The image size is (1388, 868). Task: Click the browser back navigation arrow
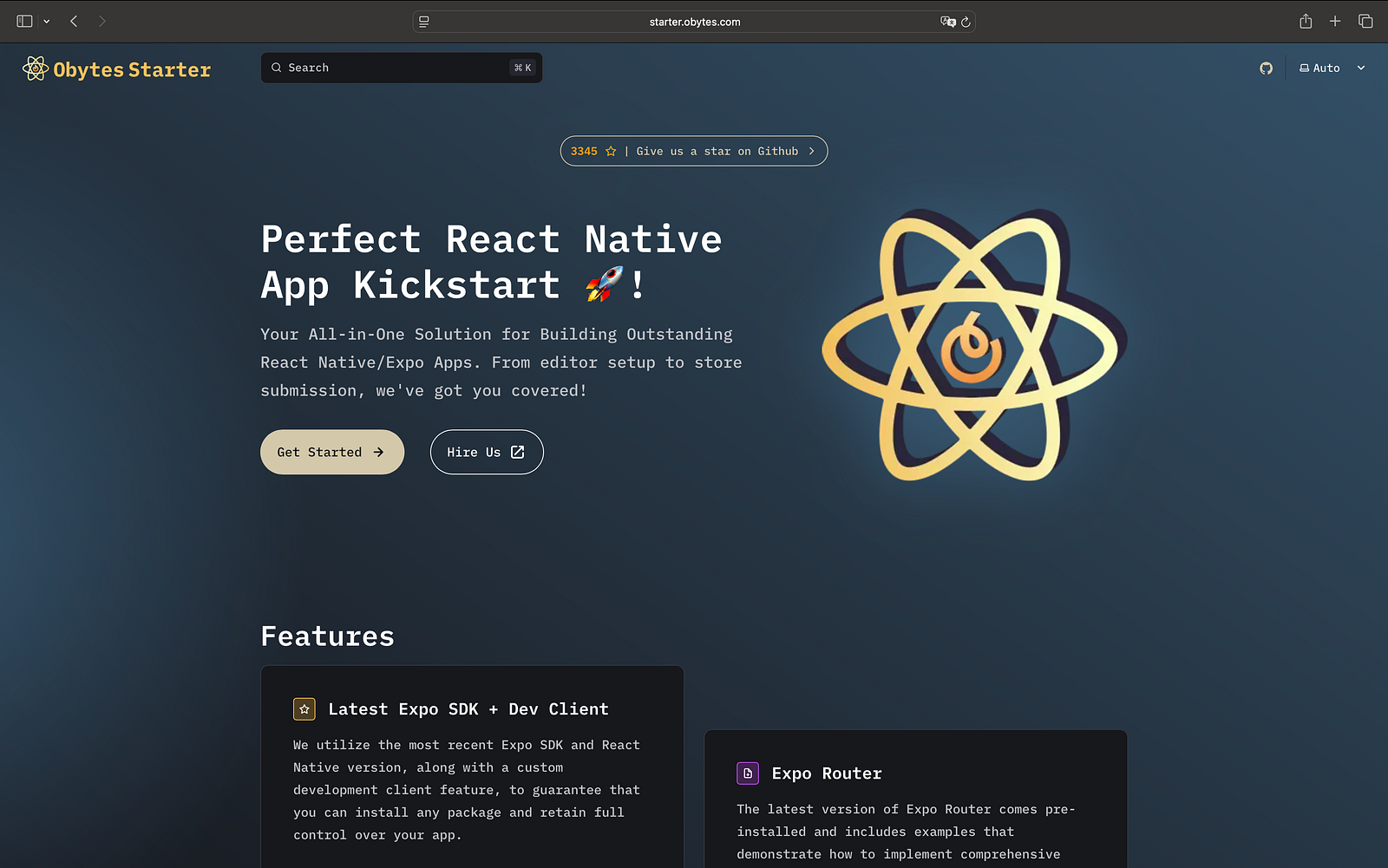tap(74, 21)
